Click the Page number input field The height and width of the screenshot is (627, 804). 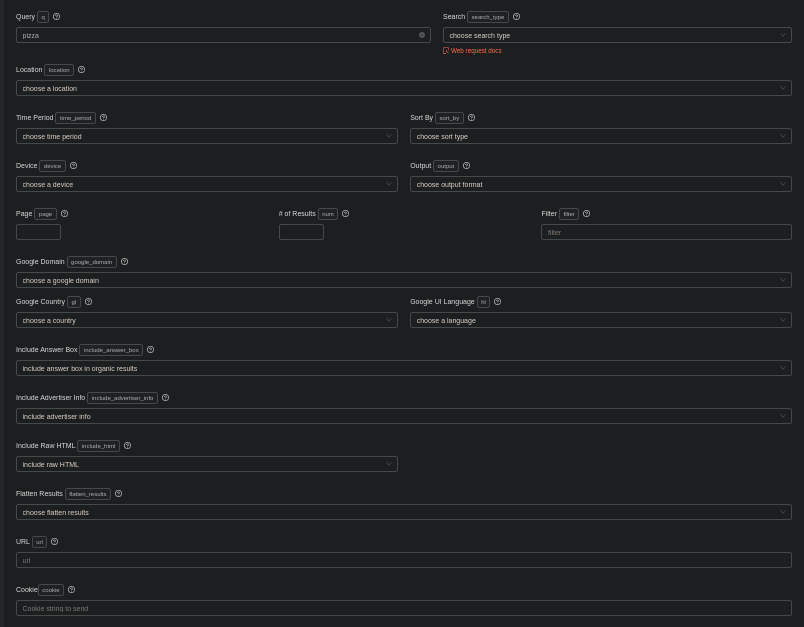[x=38, y=232]
